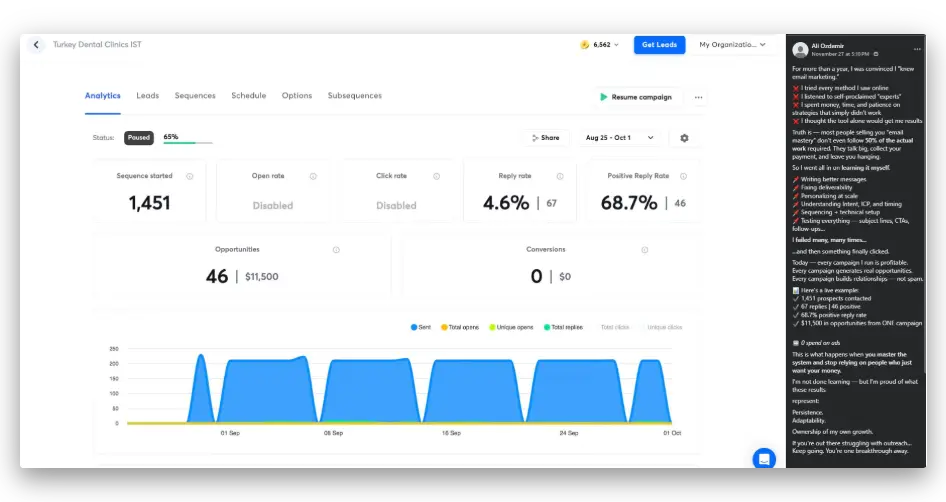Click the info icon on Conversions card
This screenshot has width=946, height=502.
pyautogui.click(x=644, y=250)
